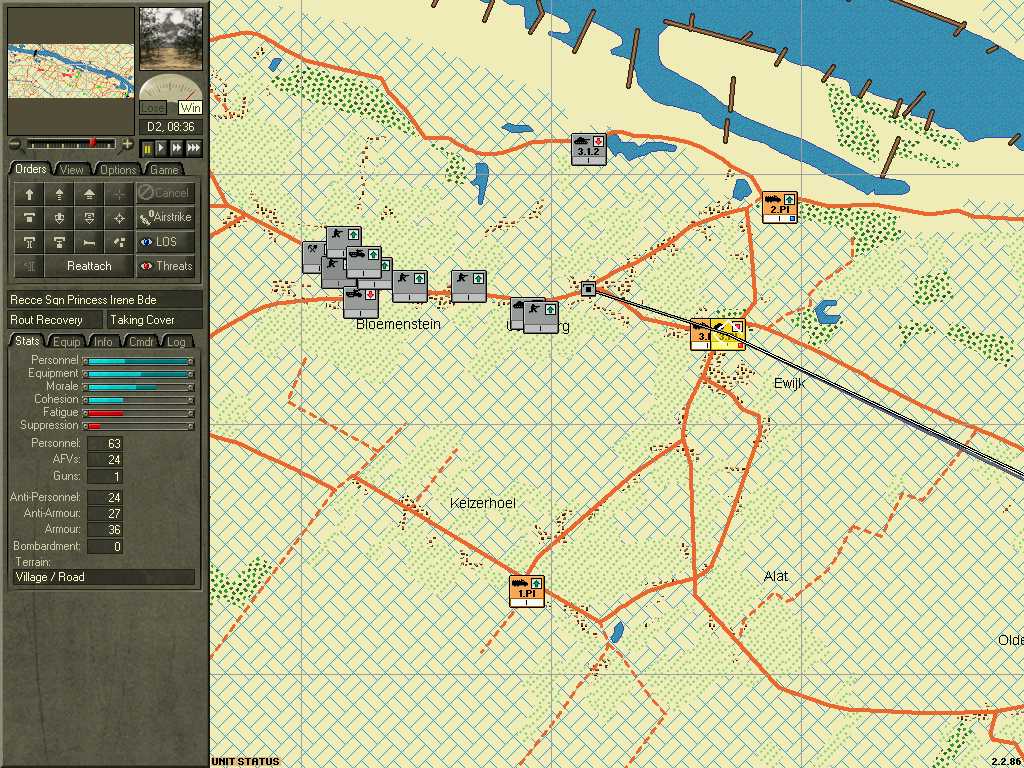Pause the game clock
The height and width of the screenshot is (768, 1024).
tap(147, 149)
